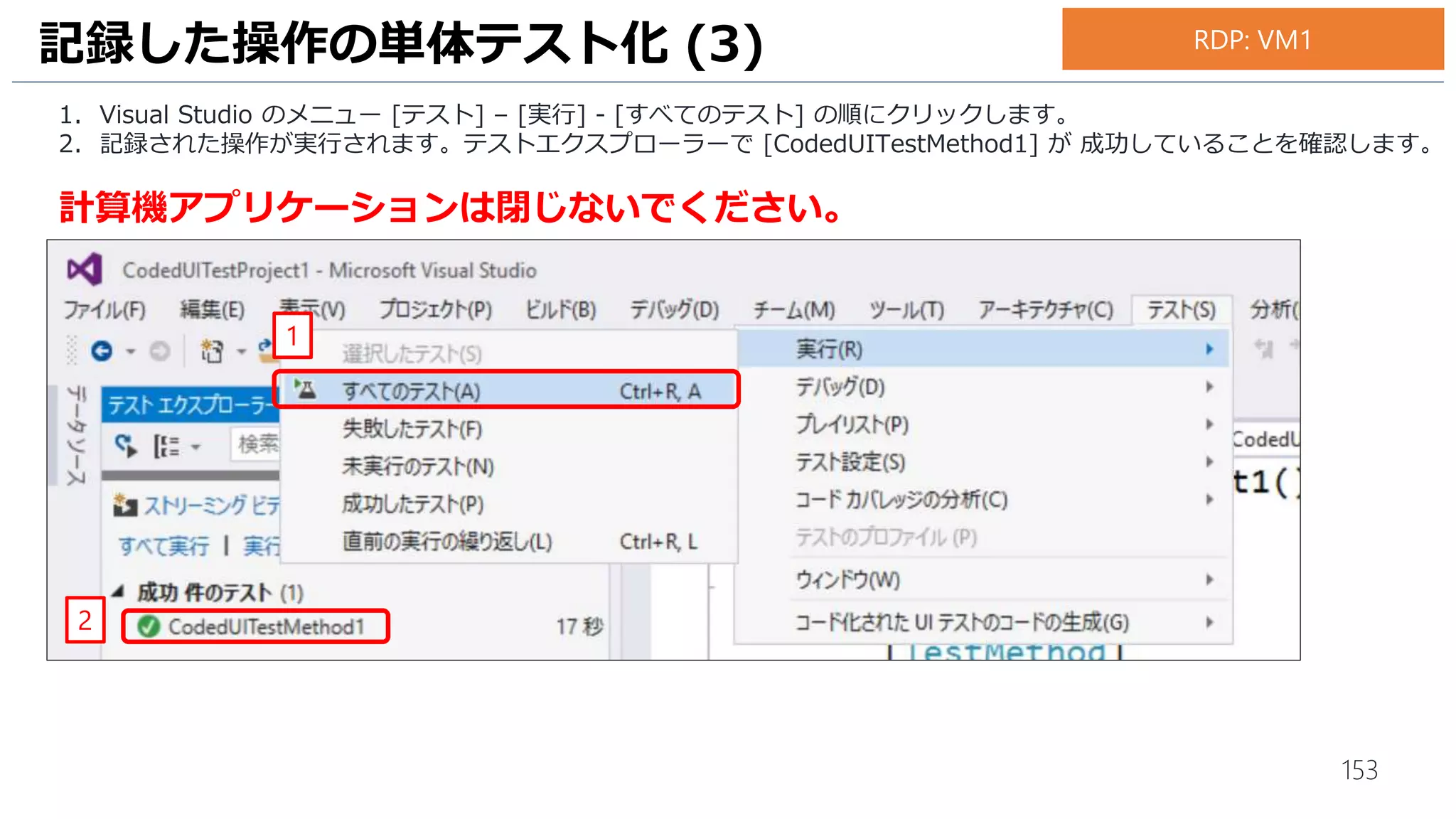Click the streaming video camera icon

pos(125,505)
